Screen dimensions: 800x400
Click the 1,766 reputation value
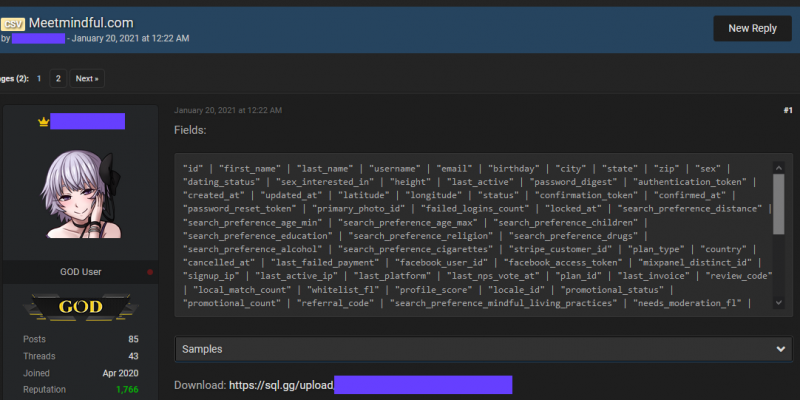127,390
